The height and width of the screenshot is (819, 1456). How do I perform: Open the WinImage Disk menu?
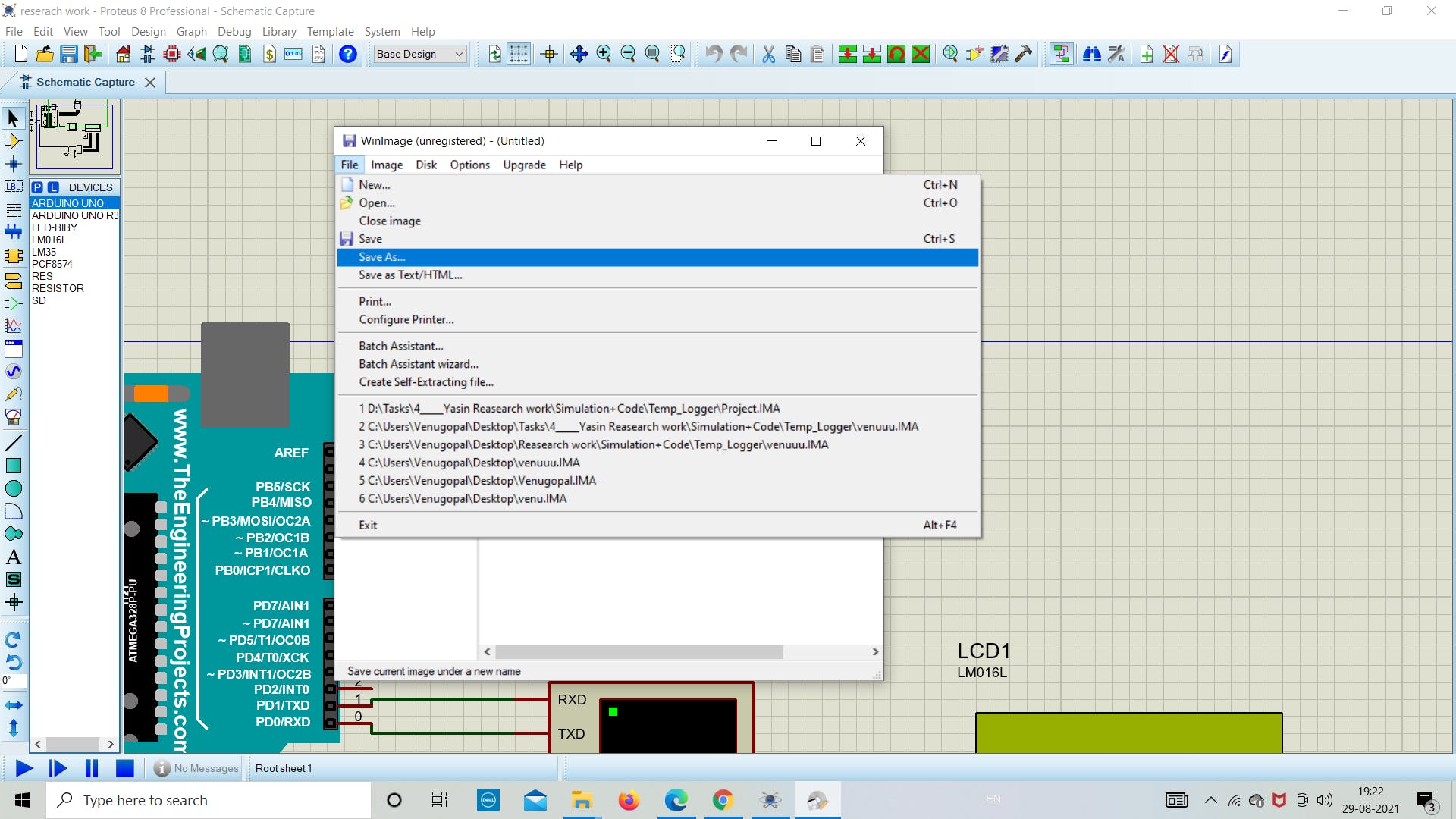pos(426,165)
